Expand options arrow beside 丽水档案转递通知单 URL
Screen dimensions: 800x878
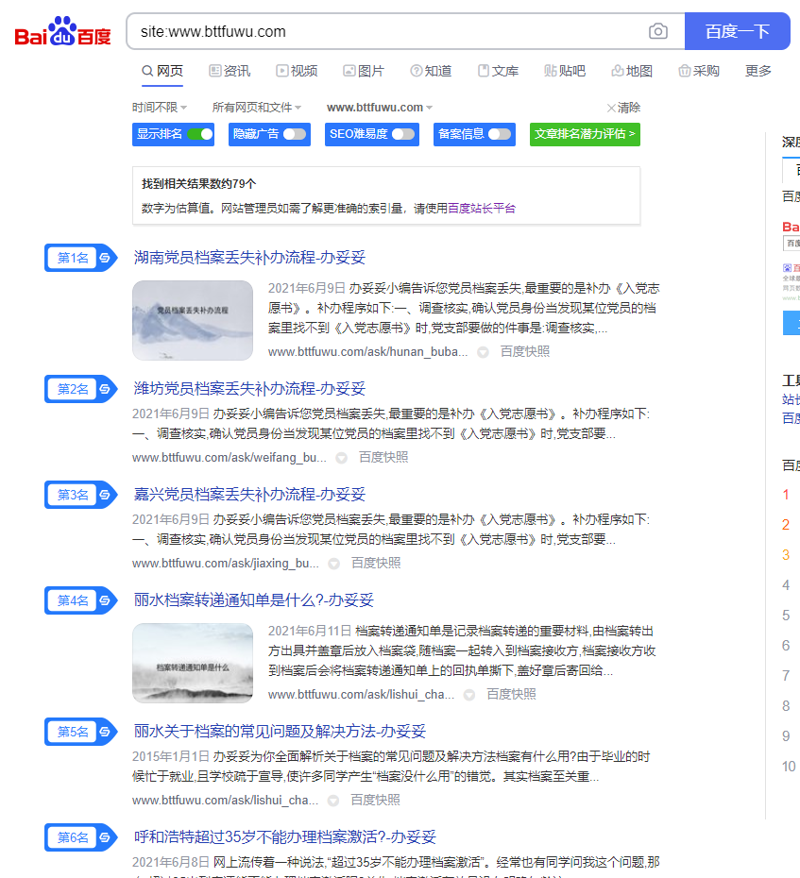(469, 695)
